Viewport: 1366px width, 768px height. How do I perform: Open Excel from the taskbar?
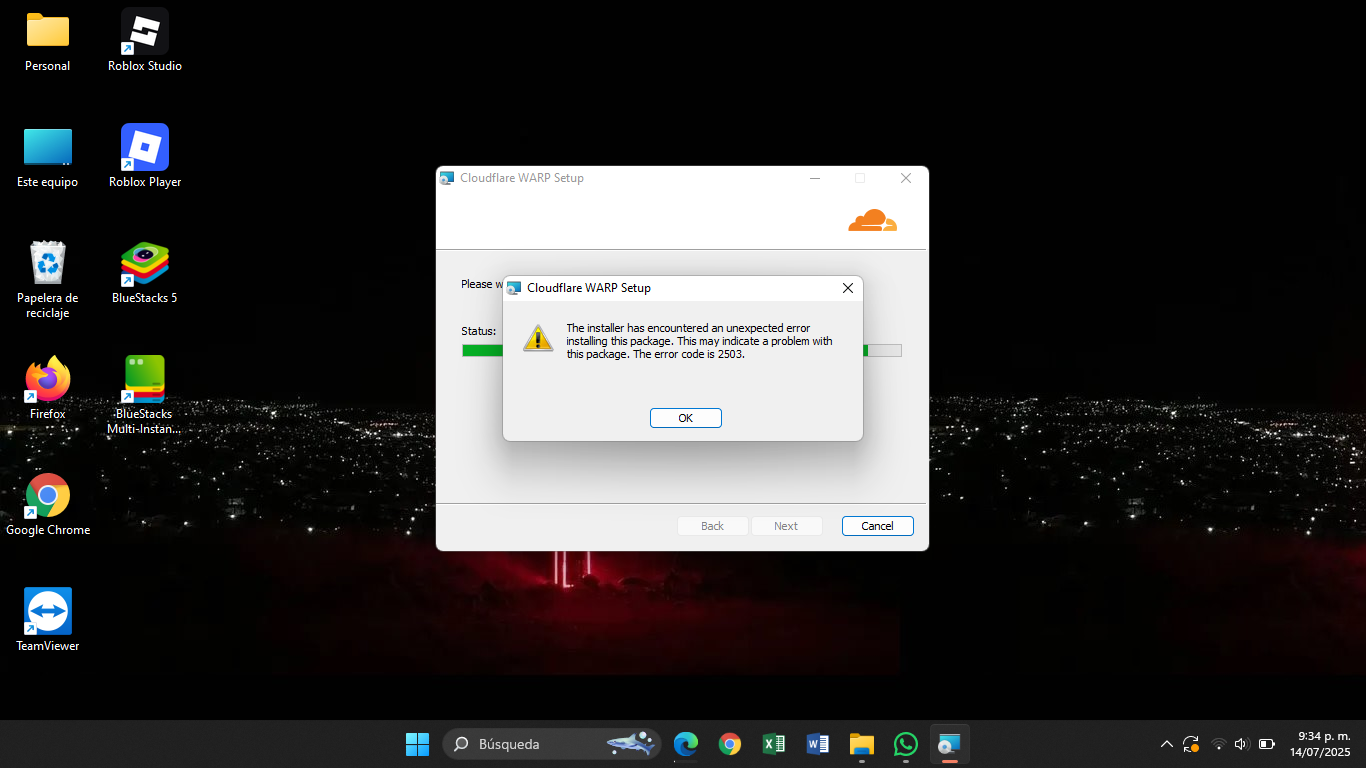[x=774, y=744]
